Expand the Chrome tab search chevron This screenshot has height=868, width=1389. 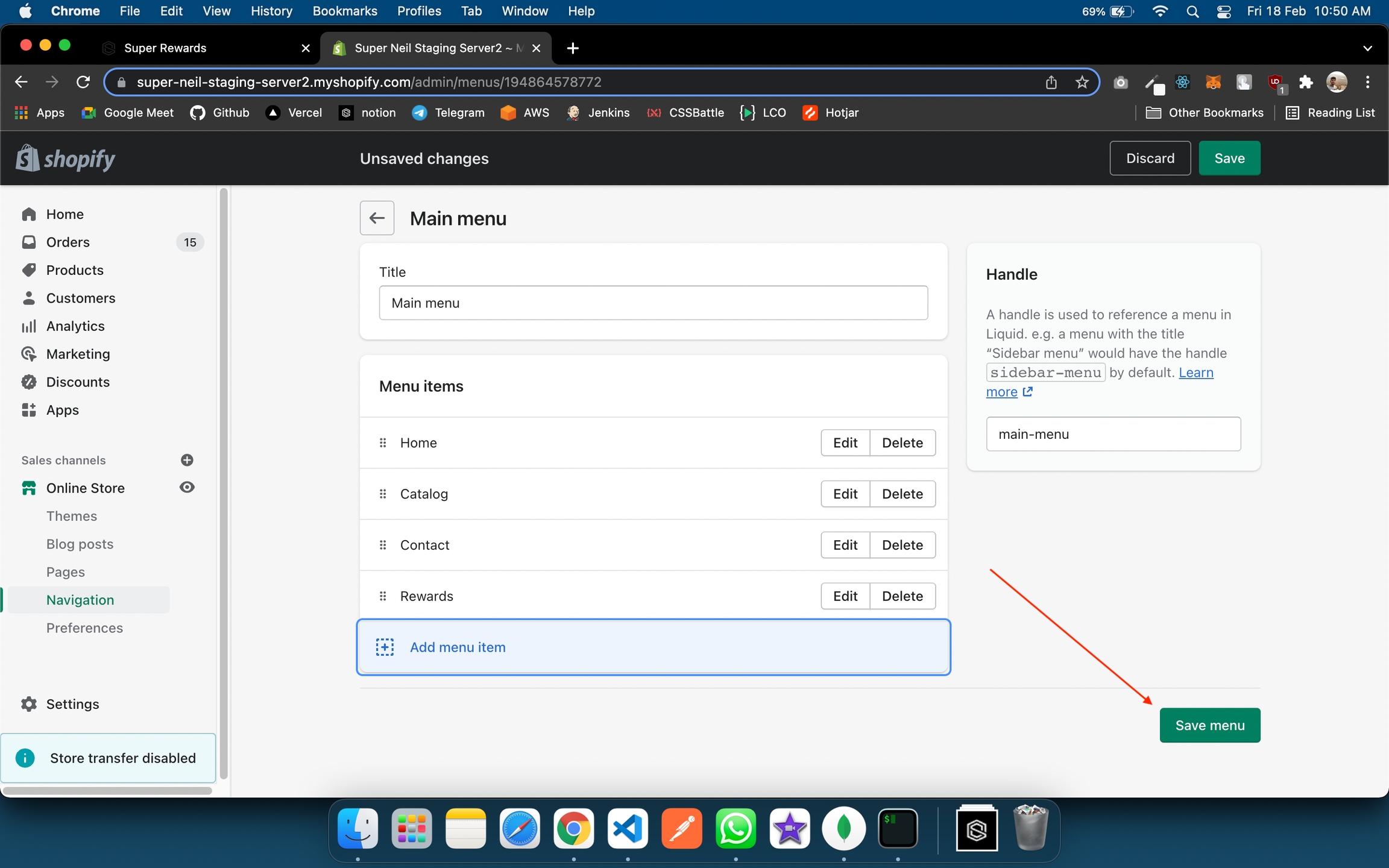click(1367, 48)
